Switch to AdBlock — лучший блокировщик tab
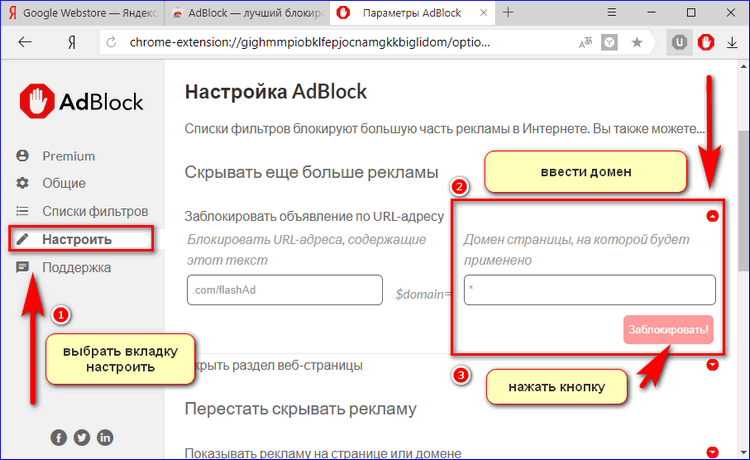 [247, 13]
